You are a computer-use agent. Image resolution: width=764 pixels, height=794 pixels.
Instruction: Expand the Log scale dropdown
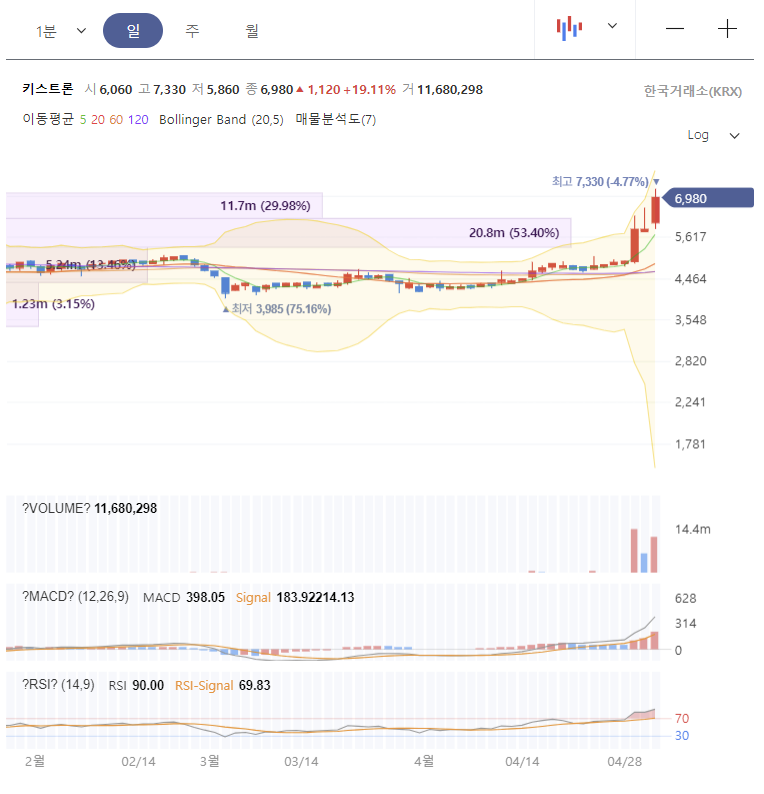point(713,135)
